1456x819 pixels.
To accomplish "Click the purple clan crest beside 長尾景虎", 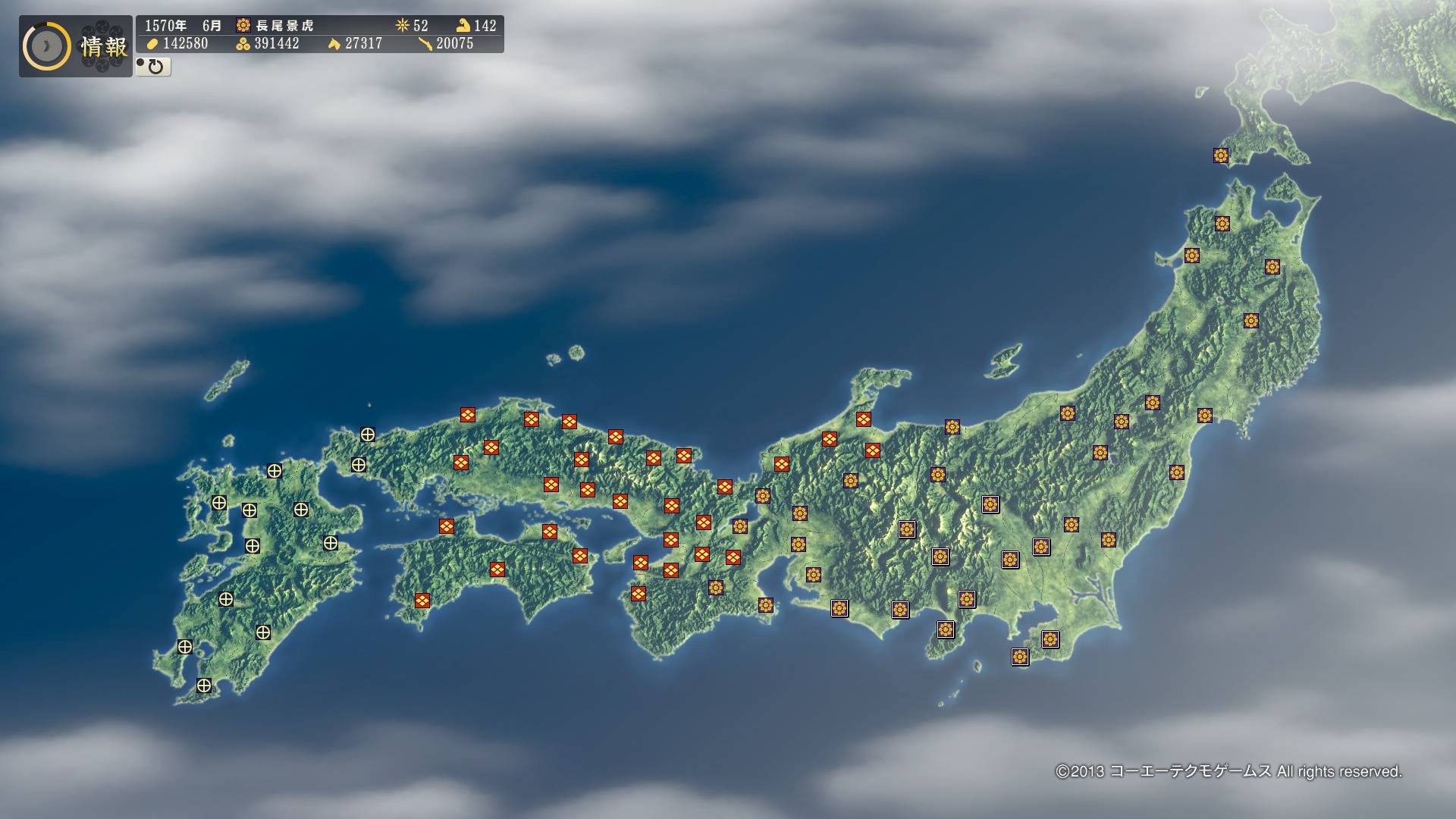I will 243,25.
